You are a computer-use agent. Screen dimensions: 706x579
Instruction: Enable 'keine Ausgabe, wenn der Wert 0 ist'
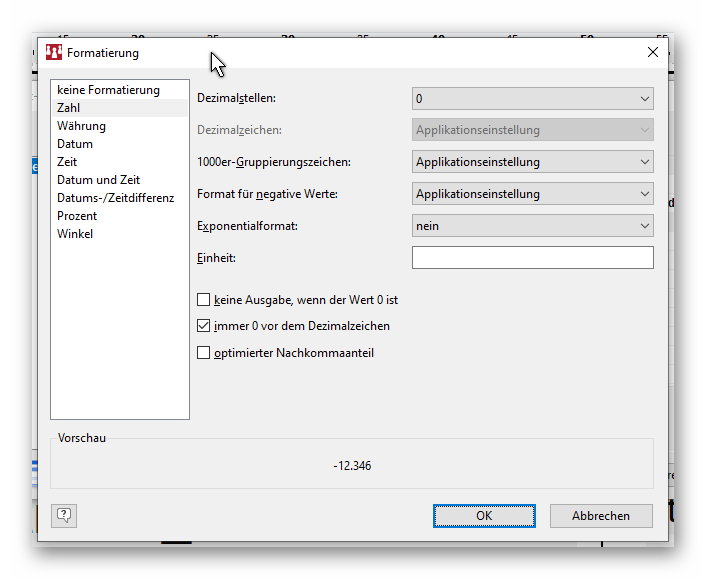click(x=204, y=299)
